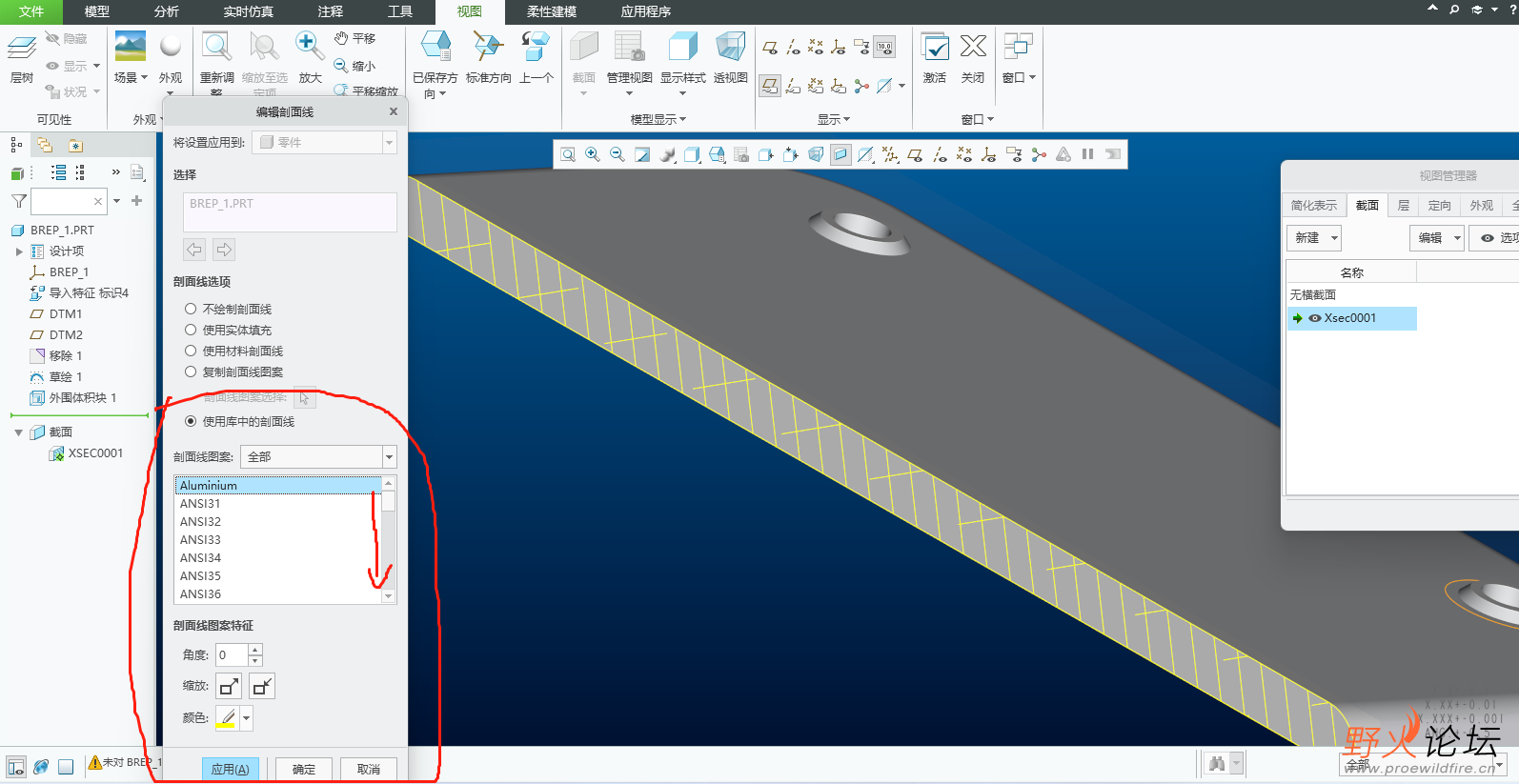
Task: Switch to 简化表示 tab in View Manager
Action: (1314, 205)
